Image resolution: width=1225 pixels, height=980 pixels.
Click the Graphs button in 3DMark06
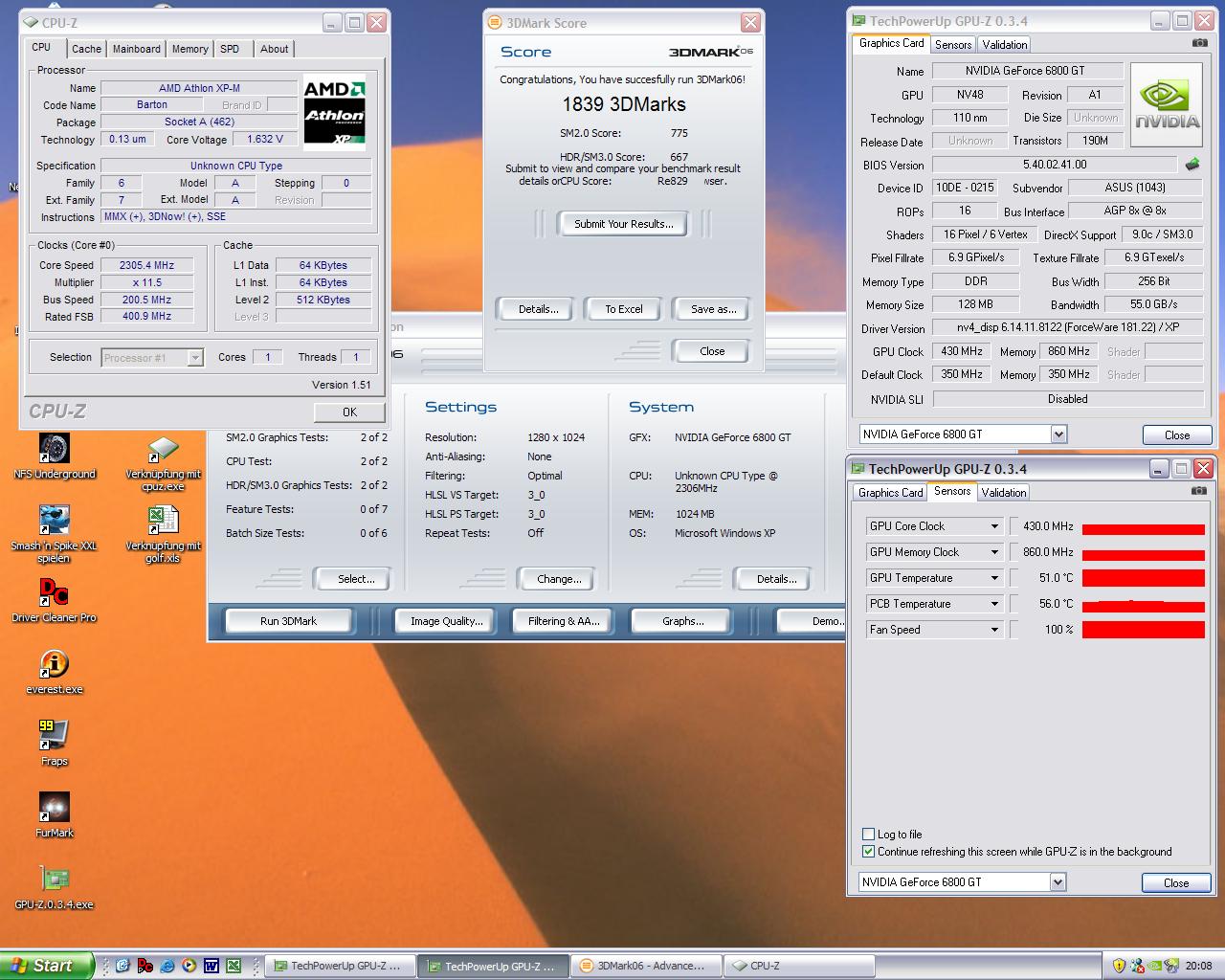[683, 621]
